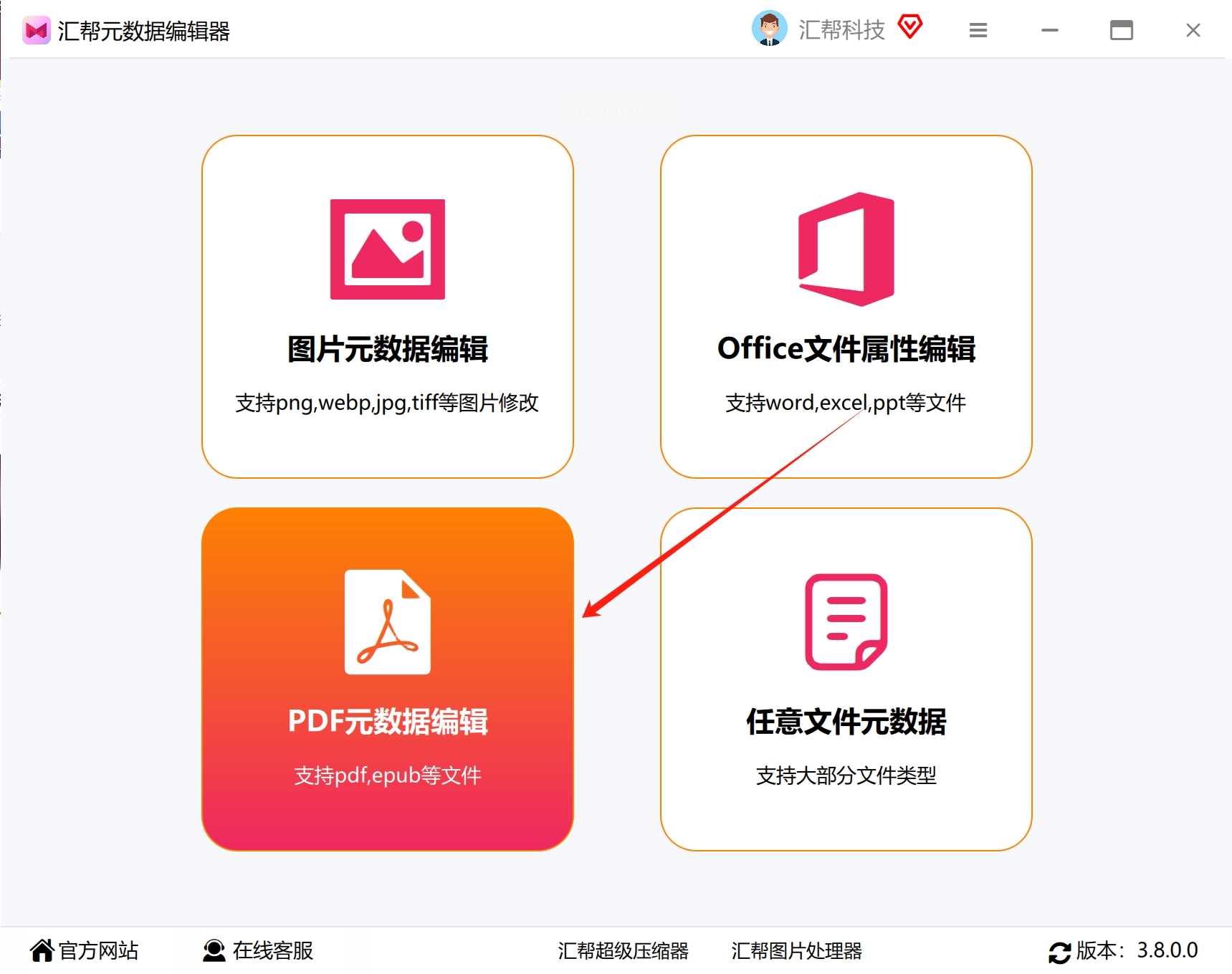Click the customer service headset icon
Image resolution: width=1232 pixels, height=974 pixels.
(x=214, y=950)
